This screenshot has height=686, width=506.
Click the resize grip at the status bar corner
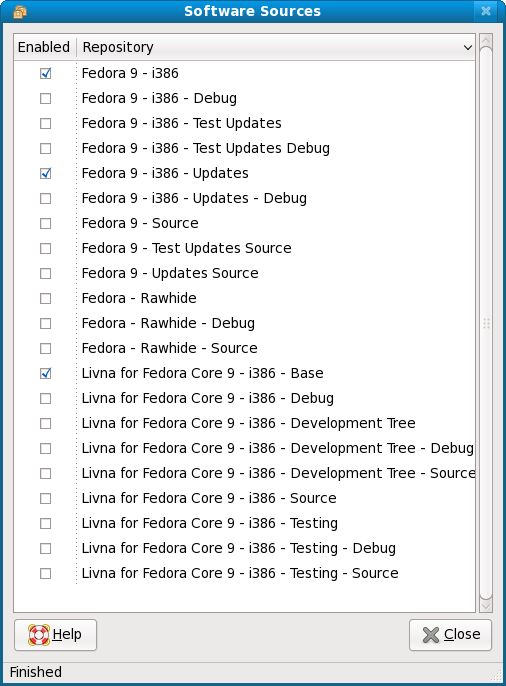click(x=497, y=676)
